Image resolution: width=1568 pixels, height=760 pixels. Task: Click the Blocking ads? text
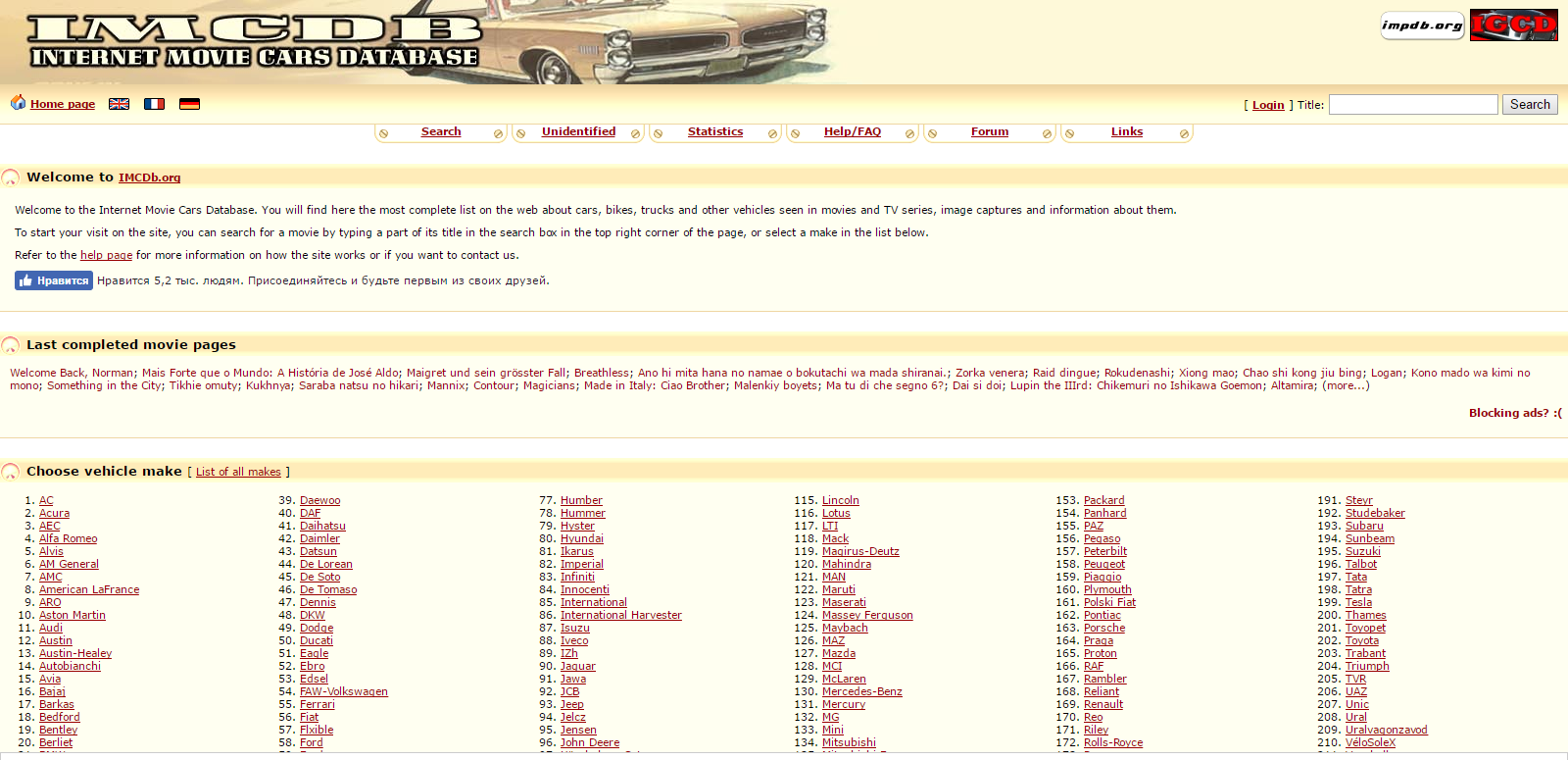[1515, 413]
